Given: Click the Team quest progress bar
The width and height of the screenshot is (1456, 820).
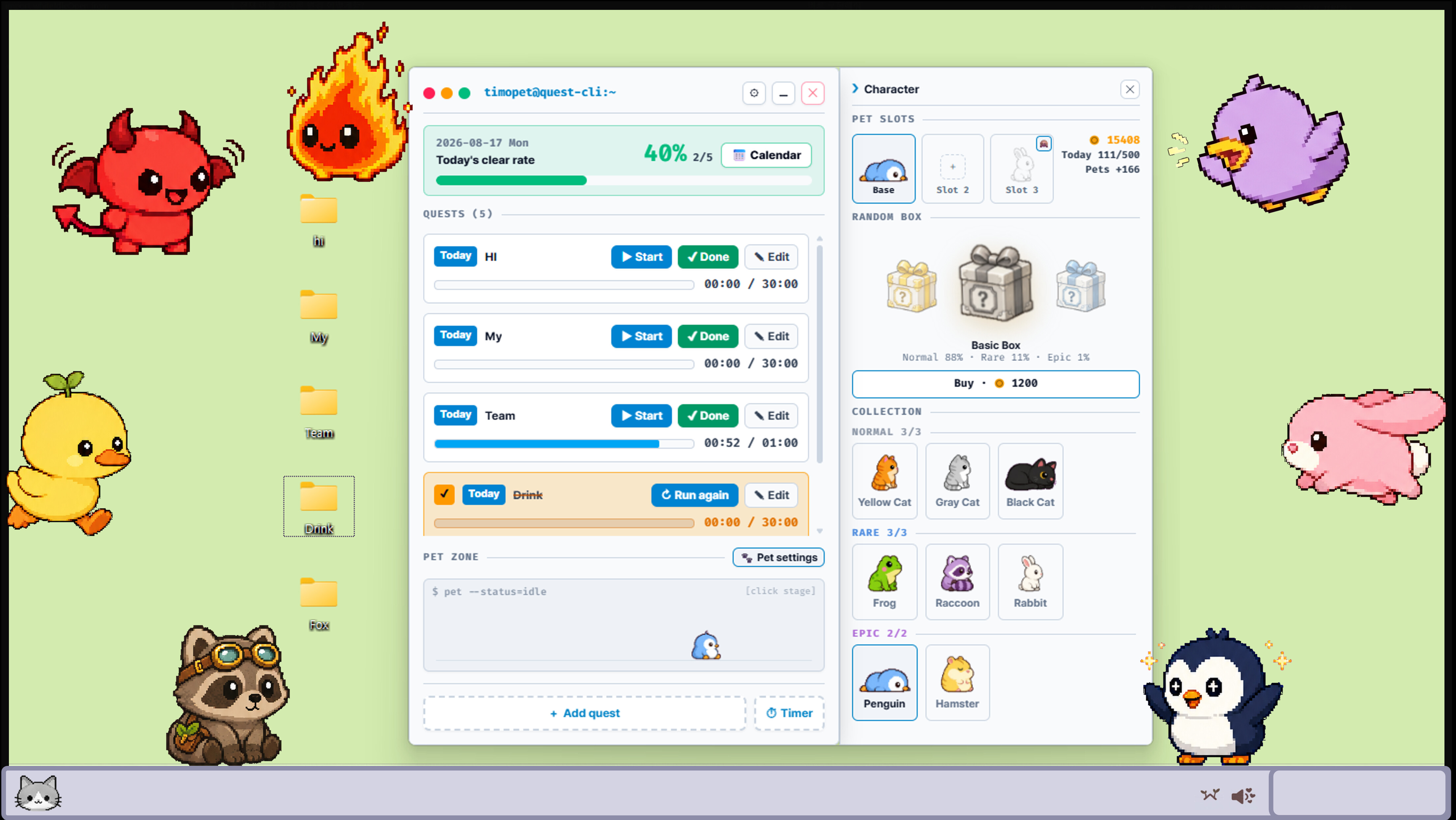Looking at the screenshot, I should click(563, 444).
